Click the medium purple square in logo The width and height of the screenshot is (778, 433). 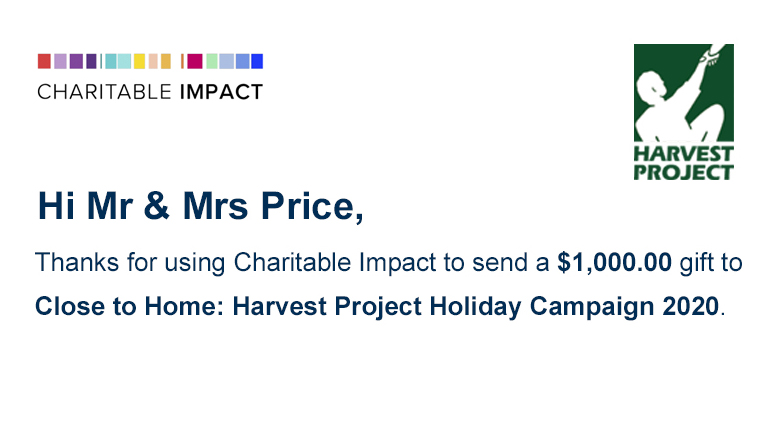(x=76, y=62)
